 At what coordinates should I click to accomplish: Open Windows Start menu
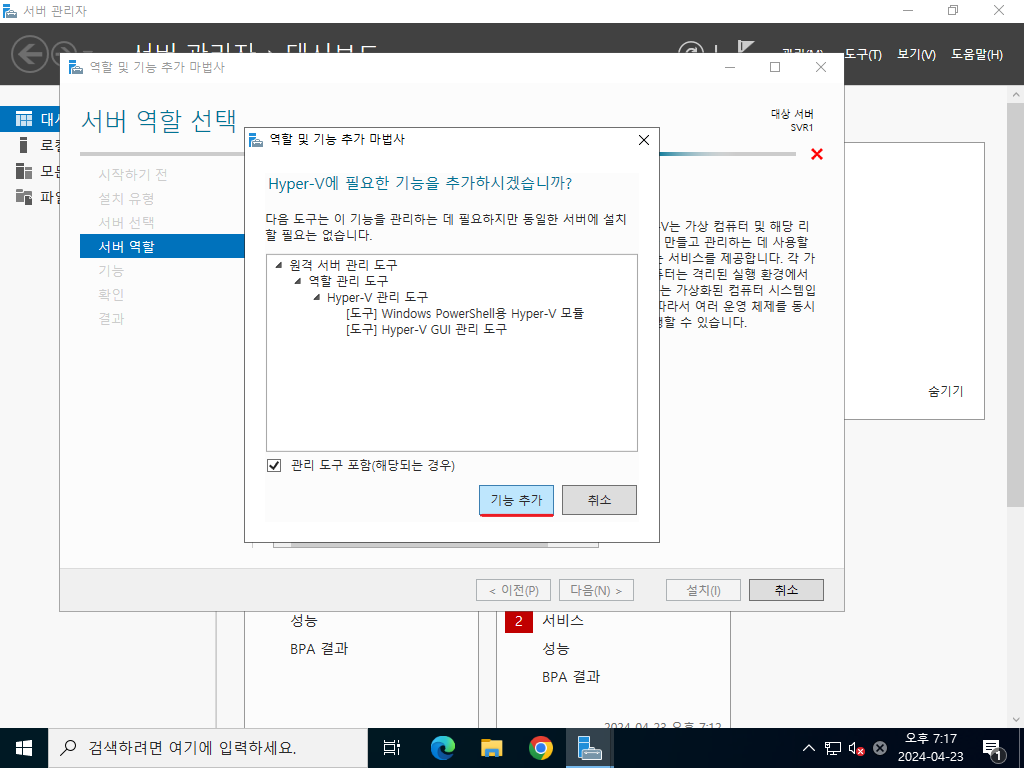(24, 748)
